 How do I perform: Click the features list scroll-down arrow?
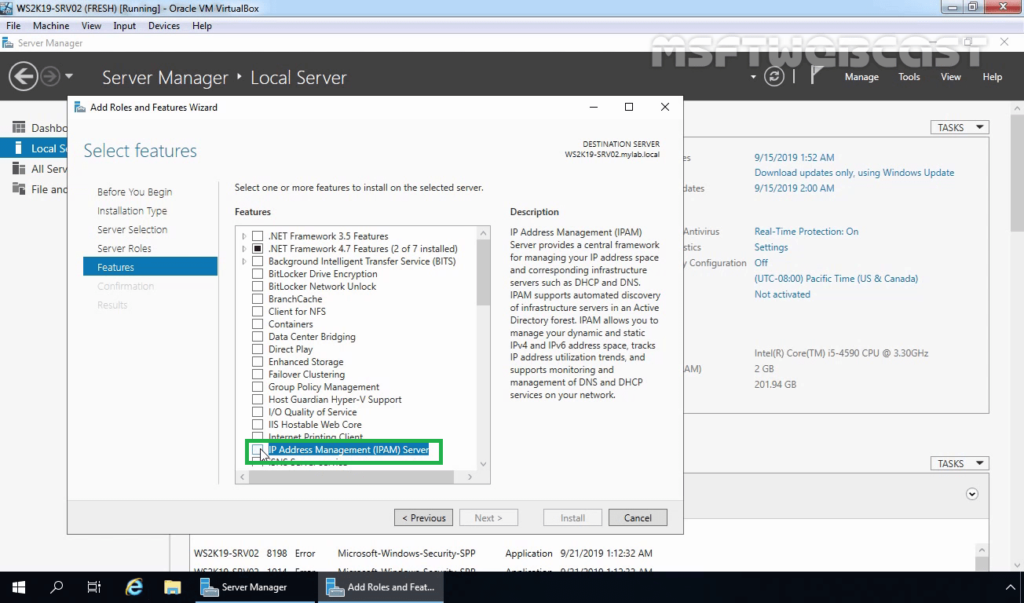click(483, 464)
